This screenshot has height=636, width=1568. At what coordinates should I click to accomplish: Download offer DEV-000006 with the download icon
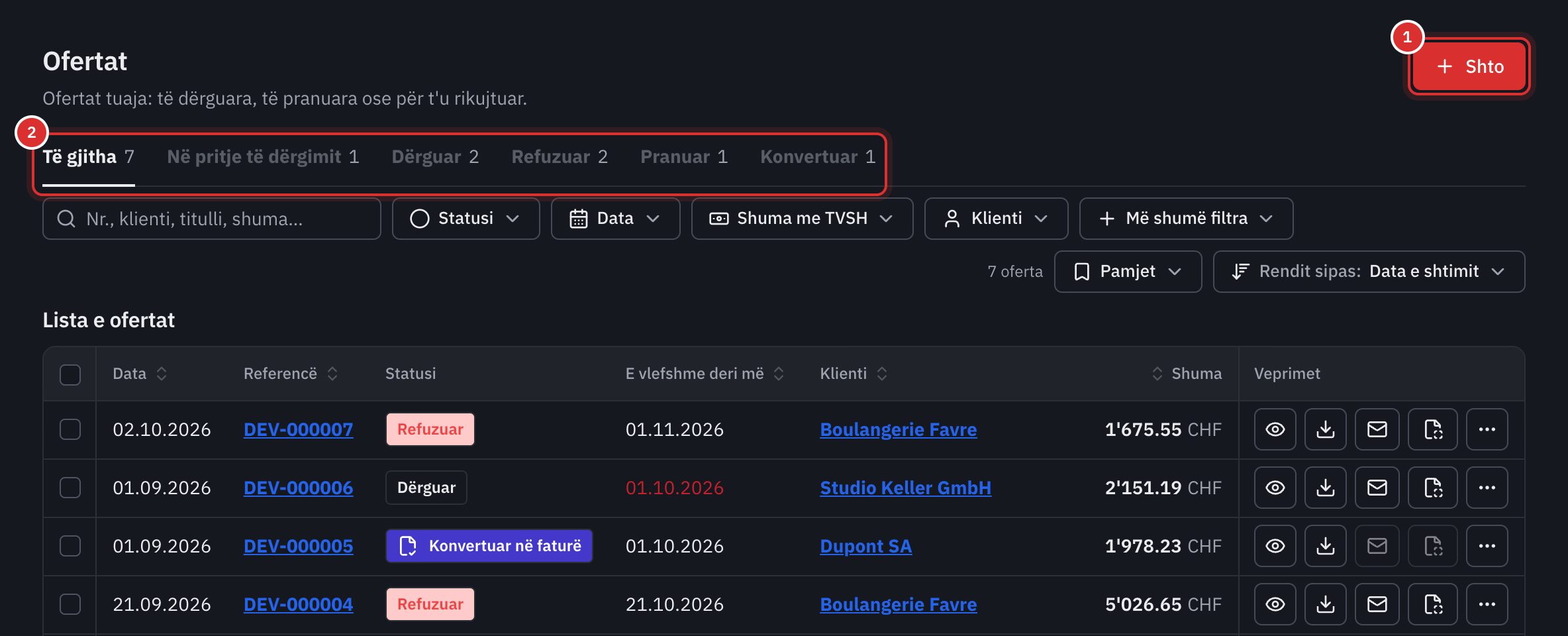pyautogui.click(x=1325, y=488)
